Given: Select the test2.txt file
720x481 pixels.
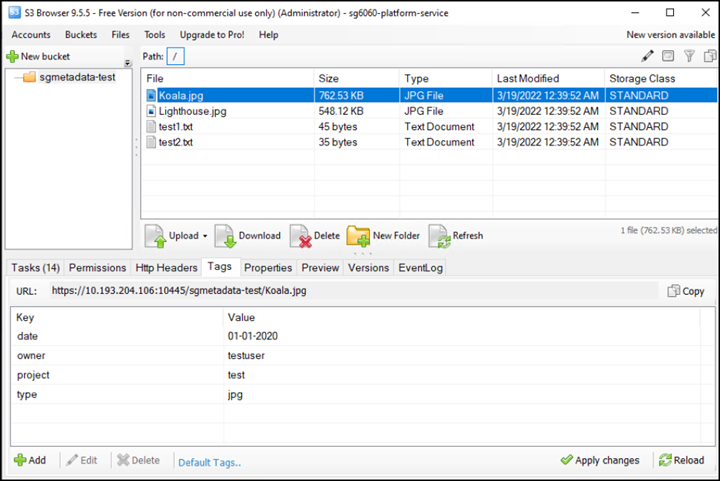Looking at the screenshot, I should (176, 142).
